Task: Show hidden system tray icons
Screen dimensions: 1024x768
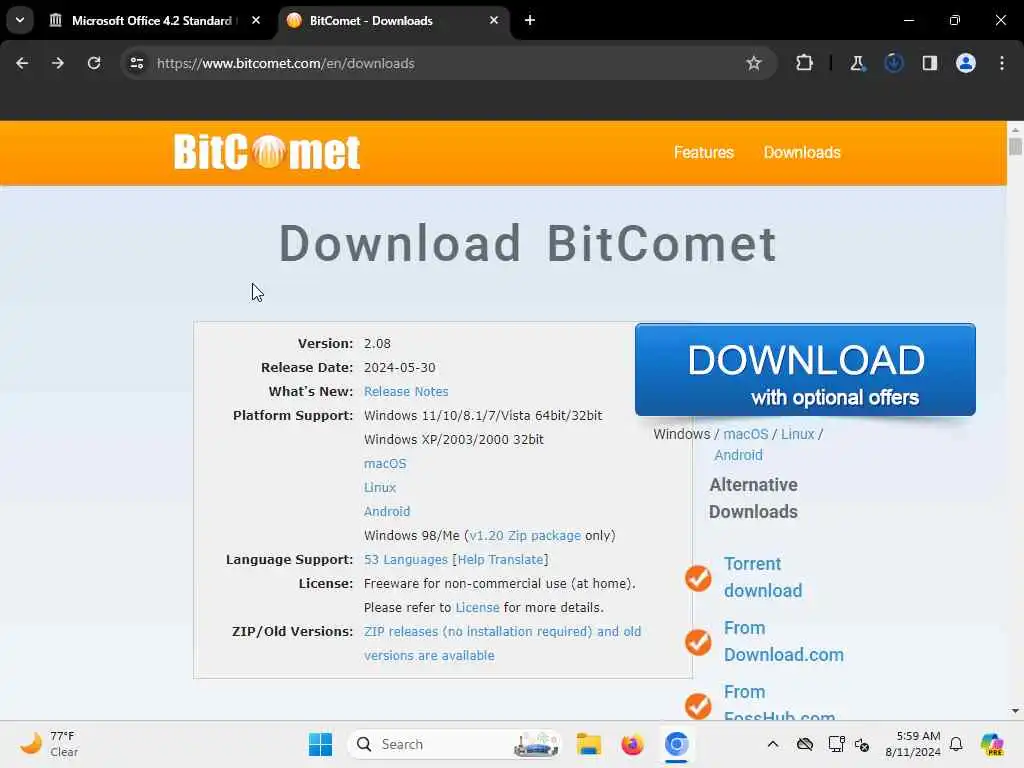Action: pos(773,744)
